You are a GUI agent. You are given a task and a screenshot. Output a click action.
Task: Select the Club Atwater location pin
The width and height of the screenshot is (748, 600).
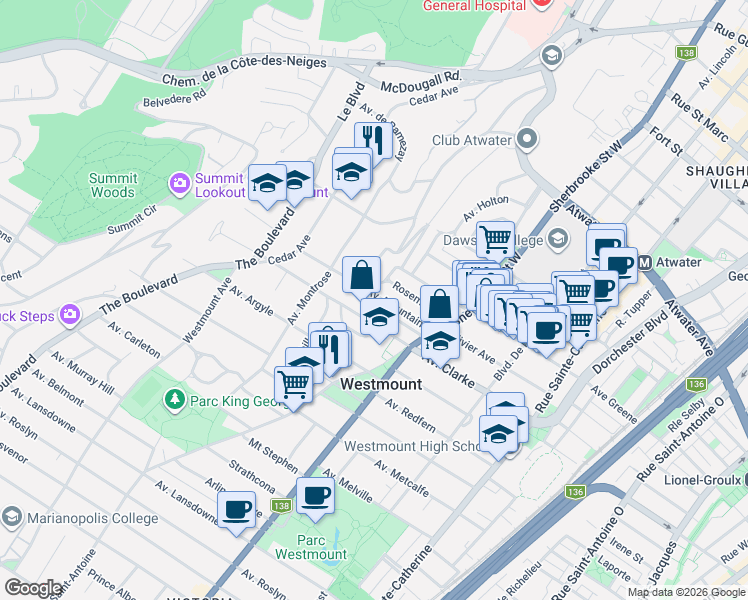pyautogui.click(x=527, y=139)
